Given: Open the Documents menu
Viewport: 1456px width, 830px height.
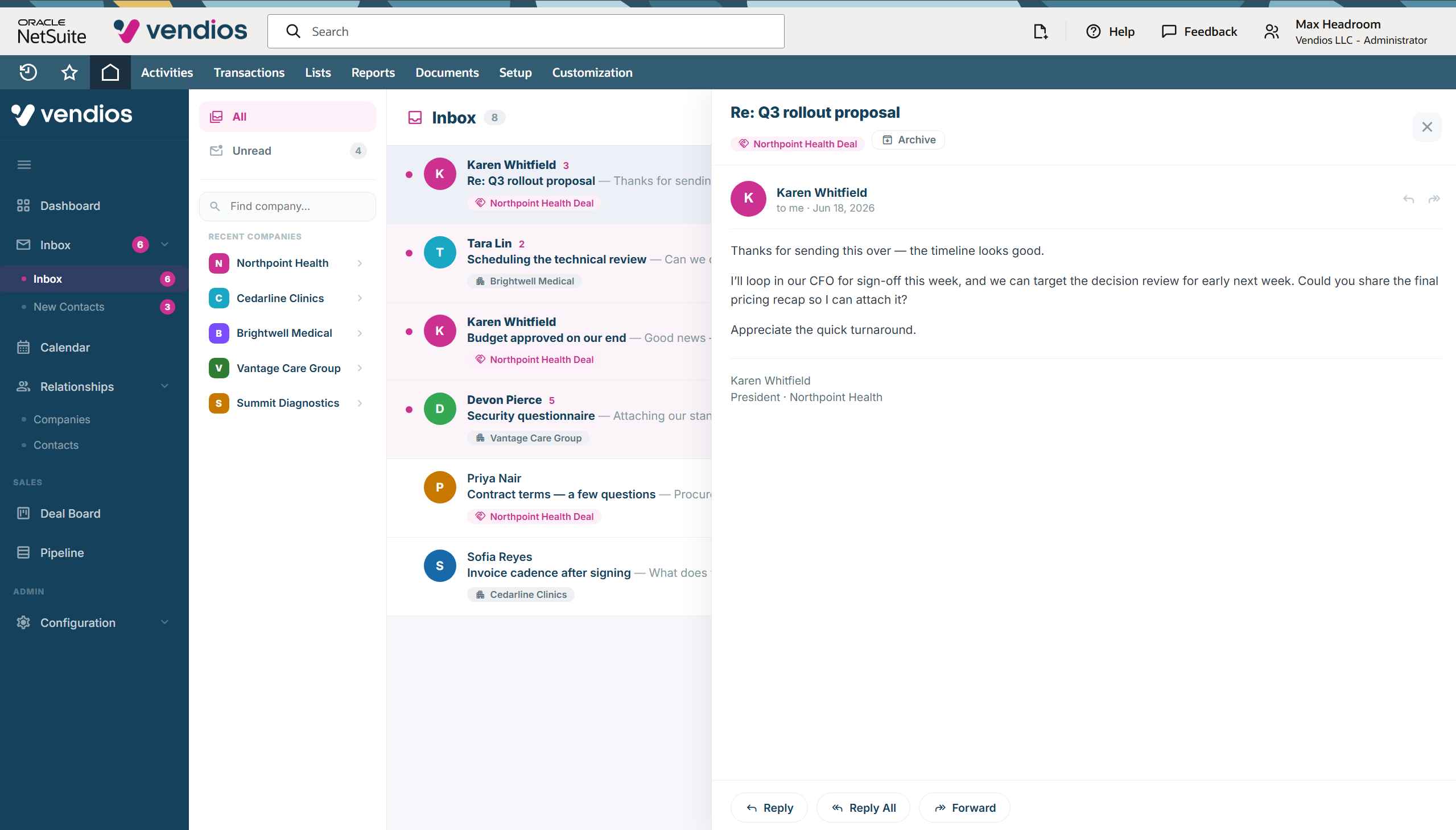Looking at the screenshot, I should [x=447, y=72].
